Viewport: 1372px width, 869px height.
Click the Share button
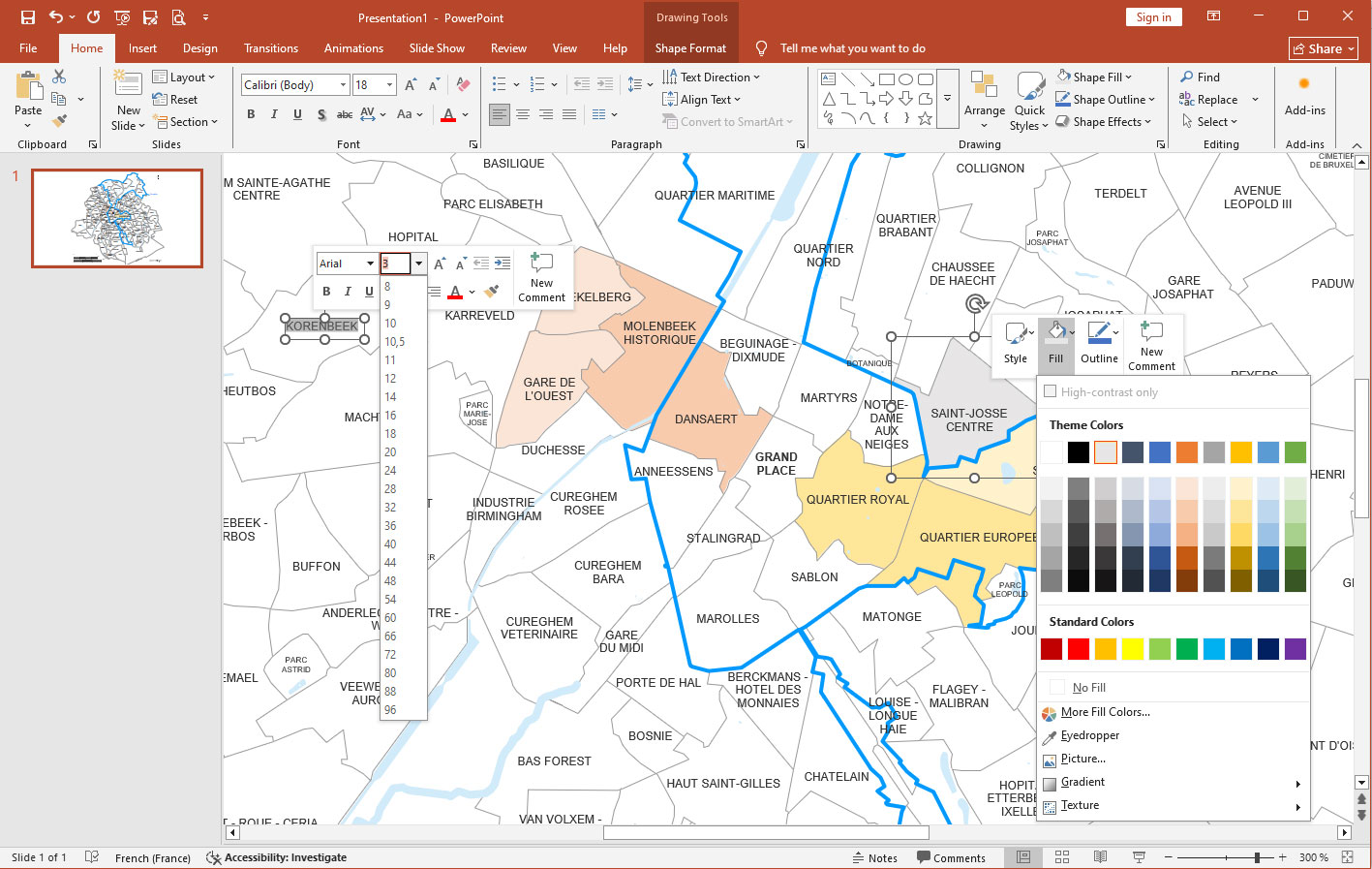[1324, 48]
